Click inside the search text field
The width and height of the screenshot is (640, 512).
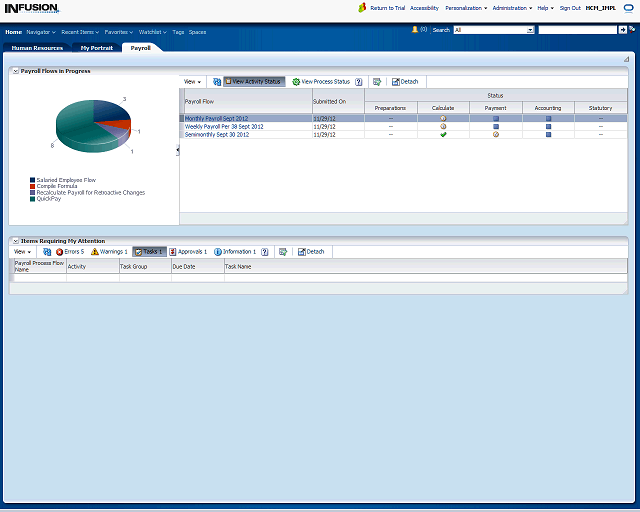coord(576,30)
